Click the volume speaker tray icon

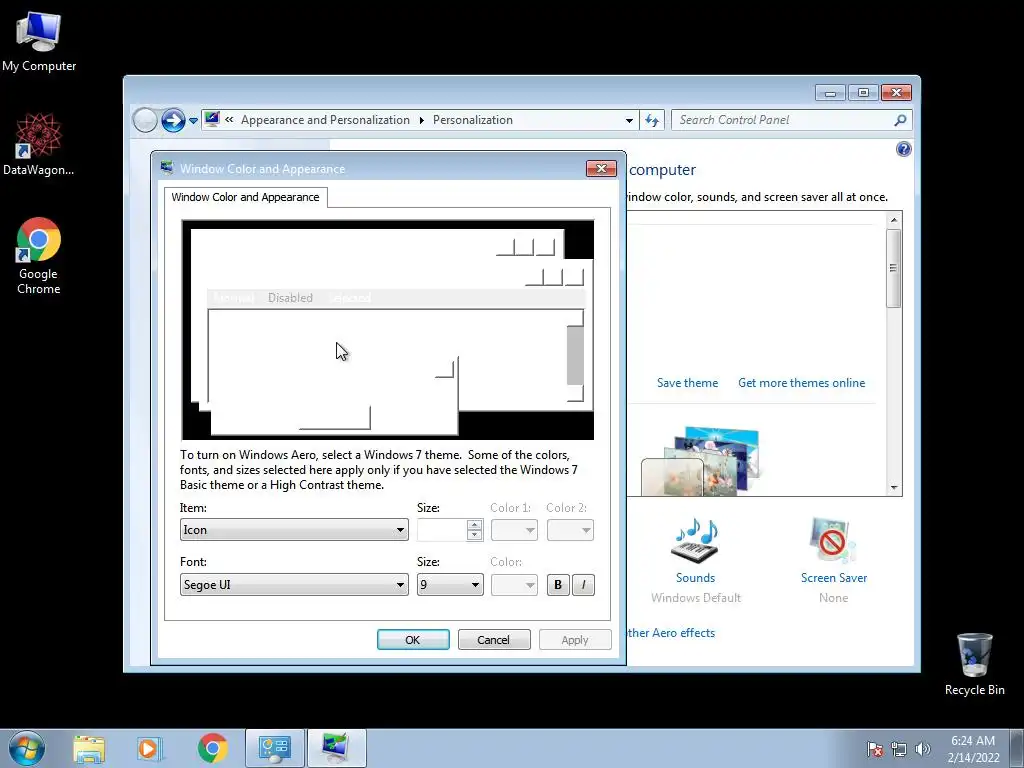click(x=923, y=750)
